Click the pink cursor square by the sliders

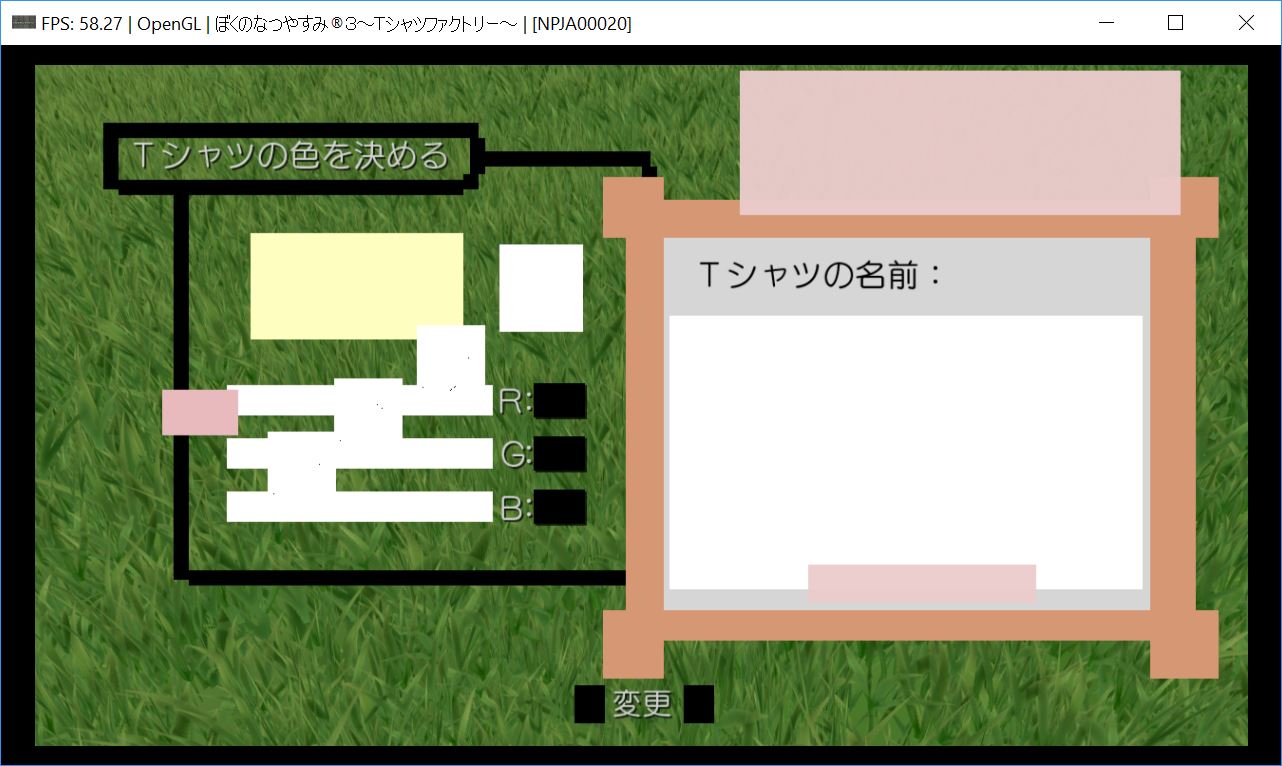point(199,412)
